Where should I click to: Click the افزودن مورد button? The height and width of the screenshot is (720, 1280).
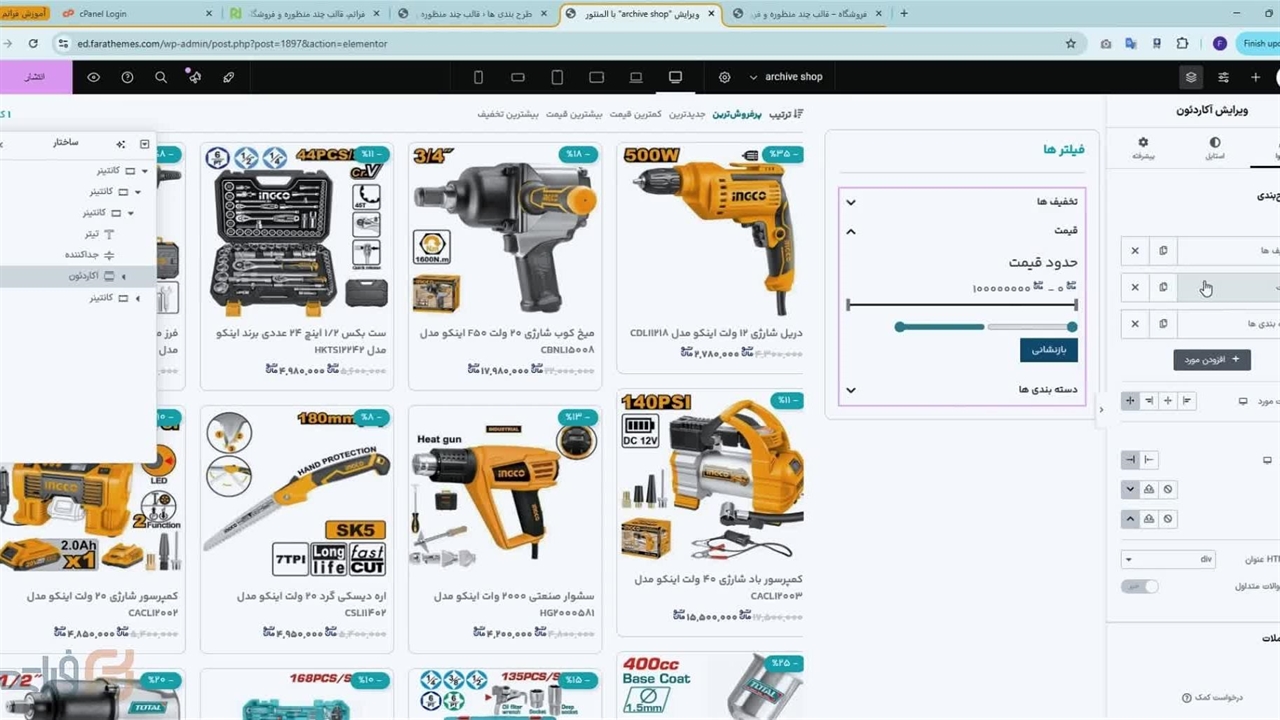(1211, 359)
